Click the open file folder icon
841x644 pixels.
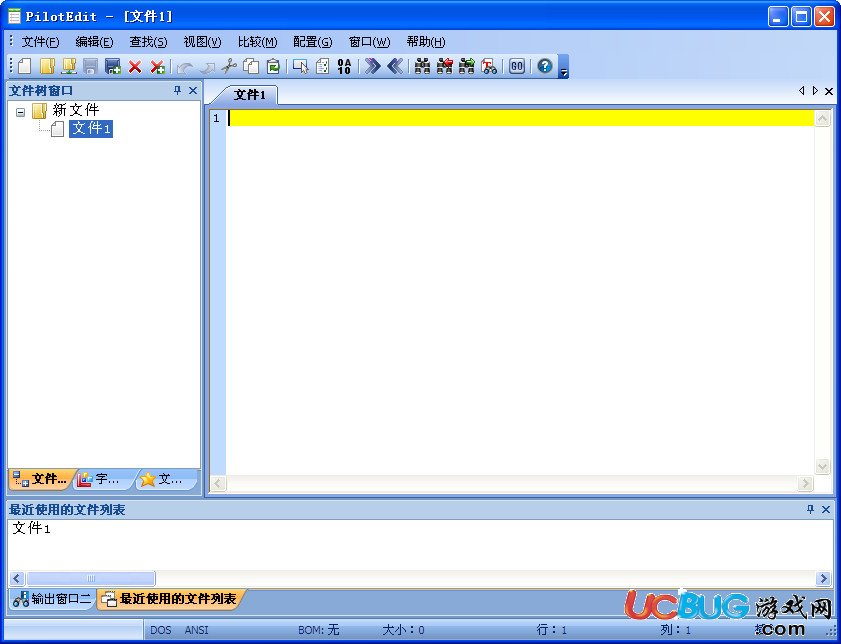tap(47, 66)
